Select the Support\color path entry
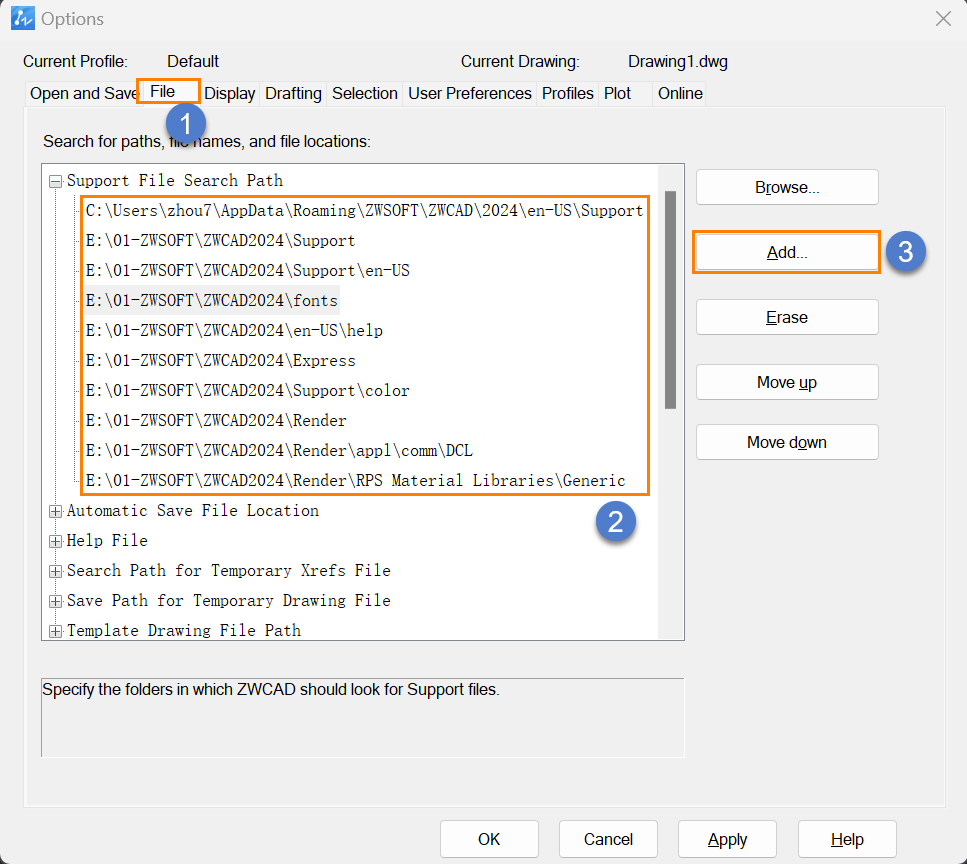Viewport: 967px width, 864px height. tap(247, 390)
